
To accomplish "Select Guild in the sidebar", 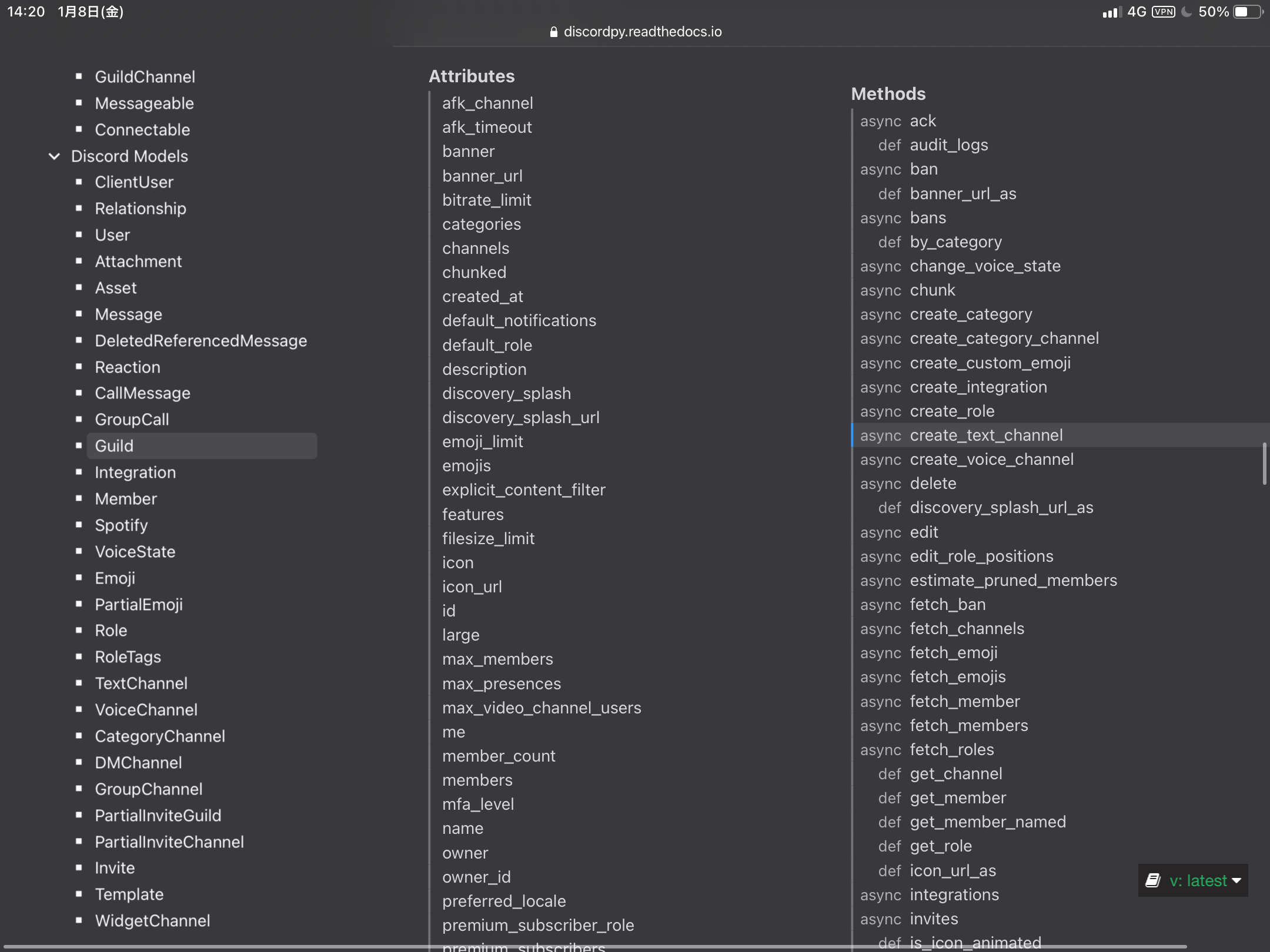I will [x=114, y=446].
